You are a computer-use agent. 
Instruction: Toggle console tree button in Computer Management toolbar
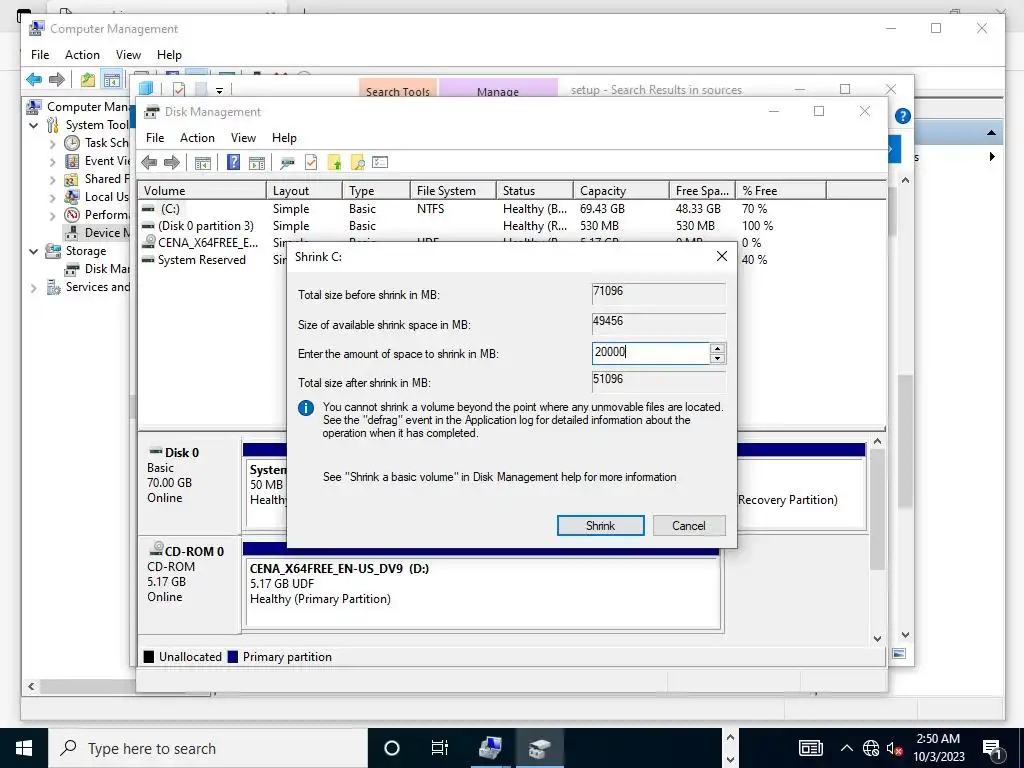tap(112, 80)
